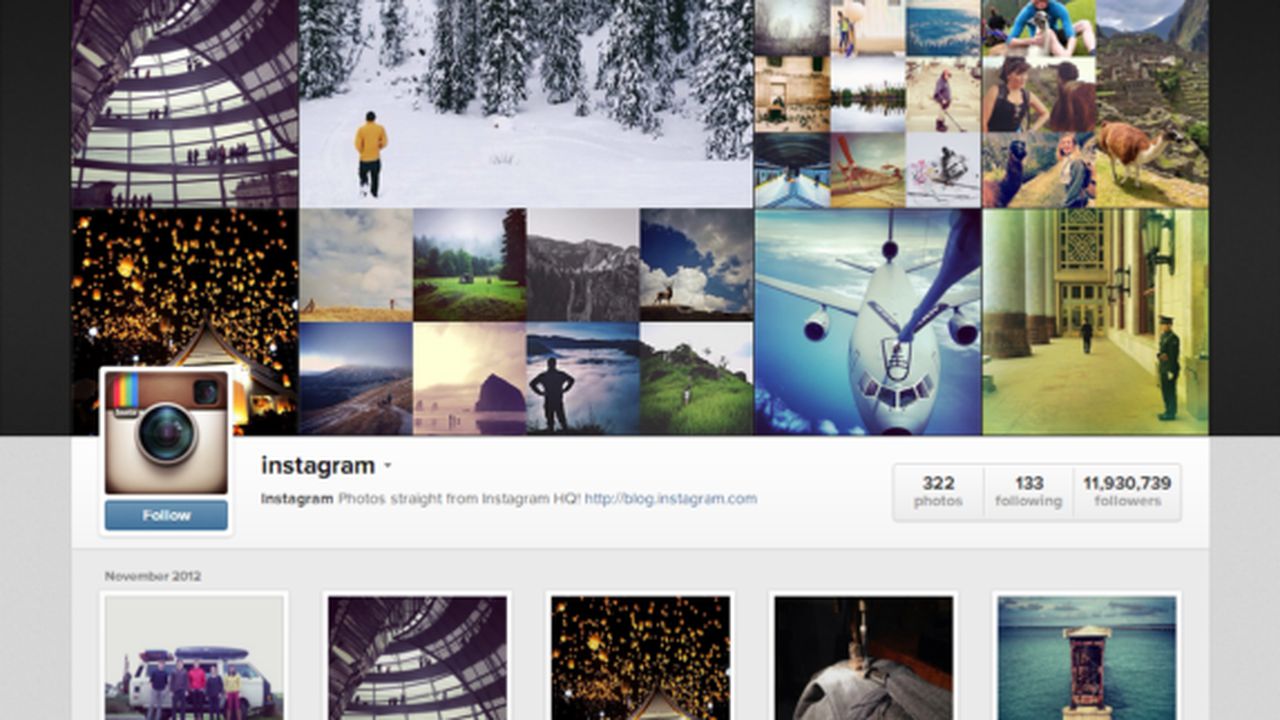The height and width of the screenshot is (720, 1280).
Task: Click the November 2012 section heading
Action: (153, 576)
